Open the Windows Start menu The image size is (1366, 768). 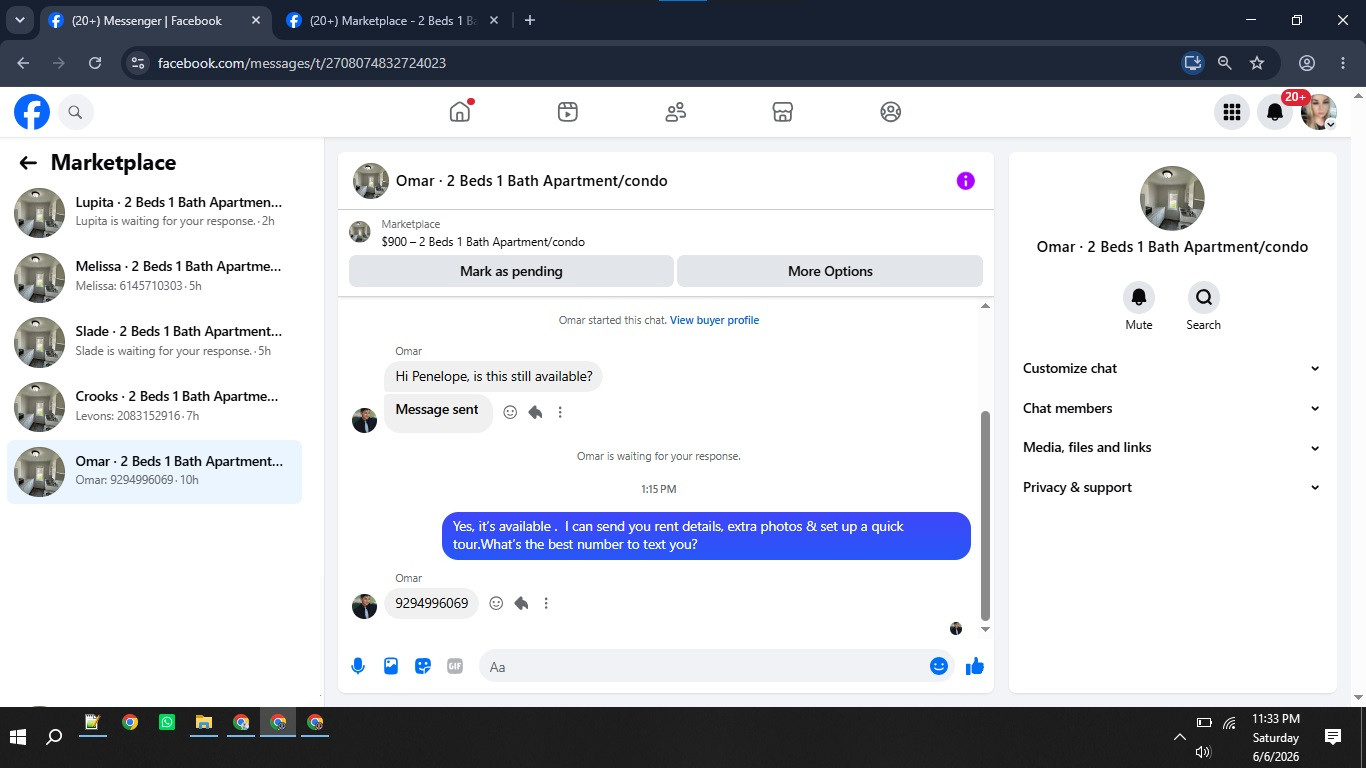click(x=18, y=737)
